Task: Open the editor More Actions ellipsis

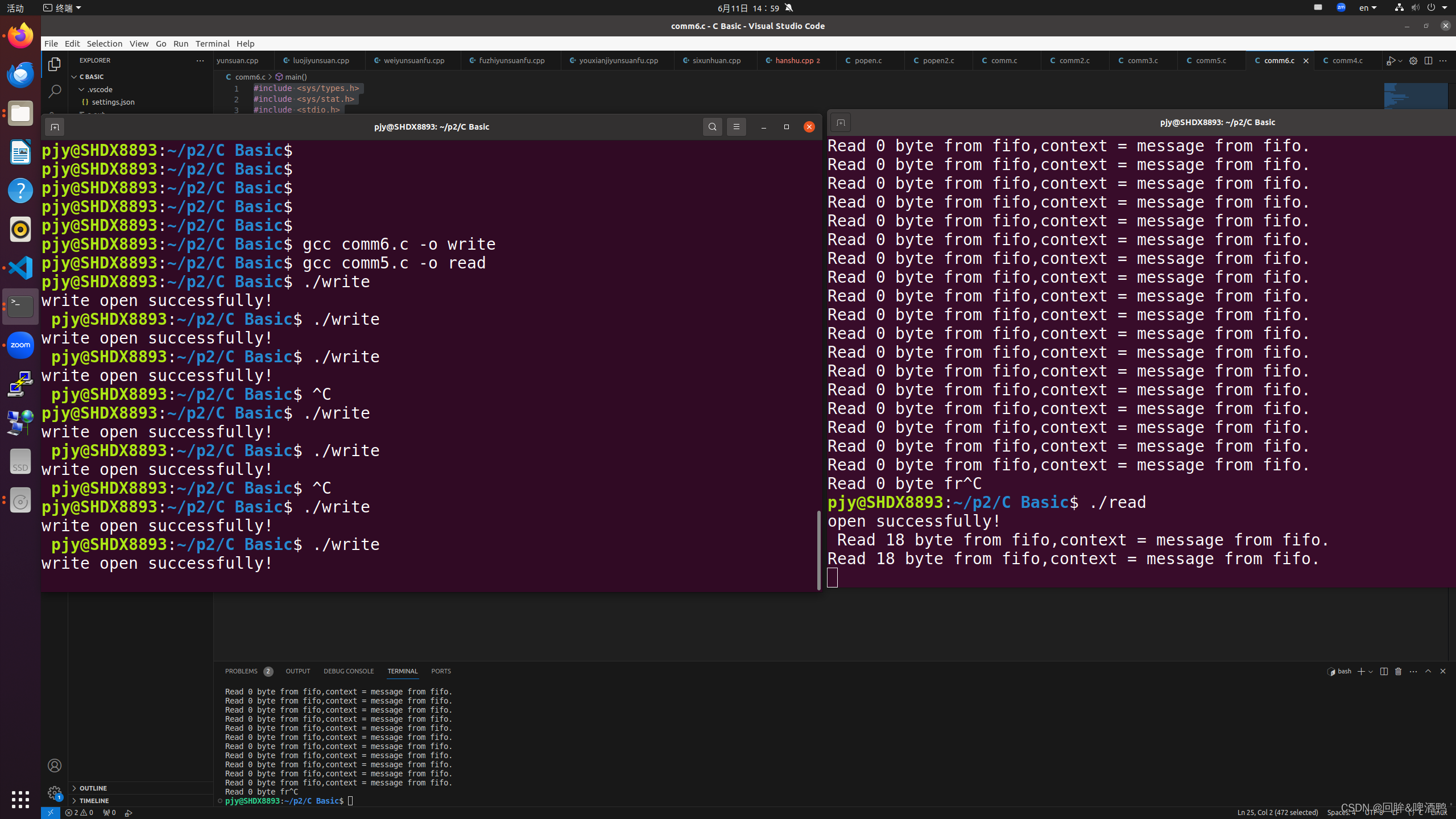Action: (1443, 61)
